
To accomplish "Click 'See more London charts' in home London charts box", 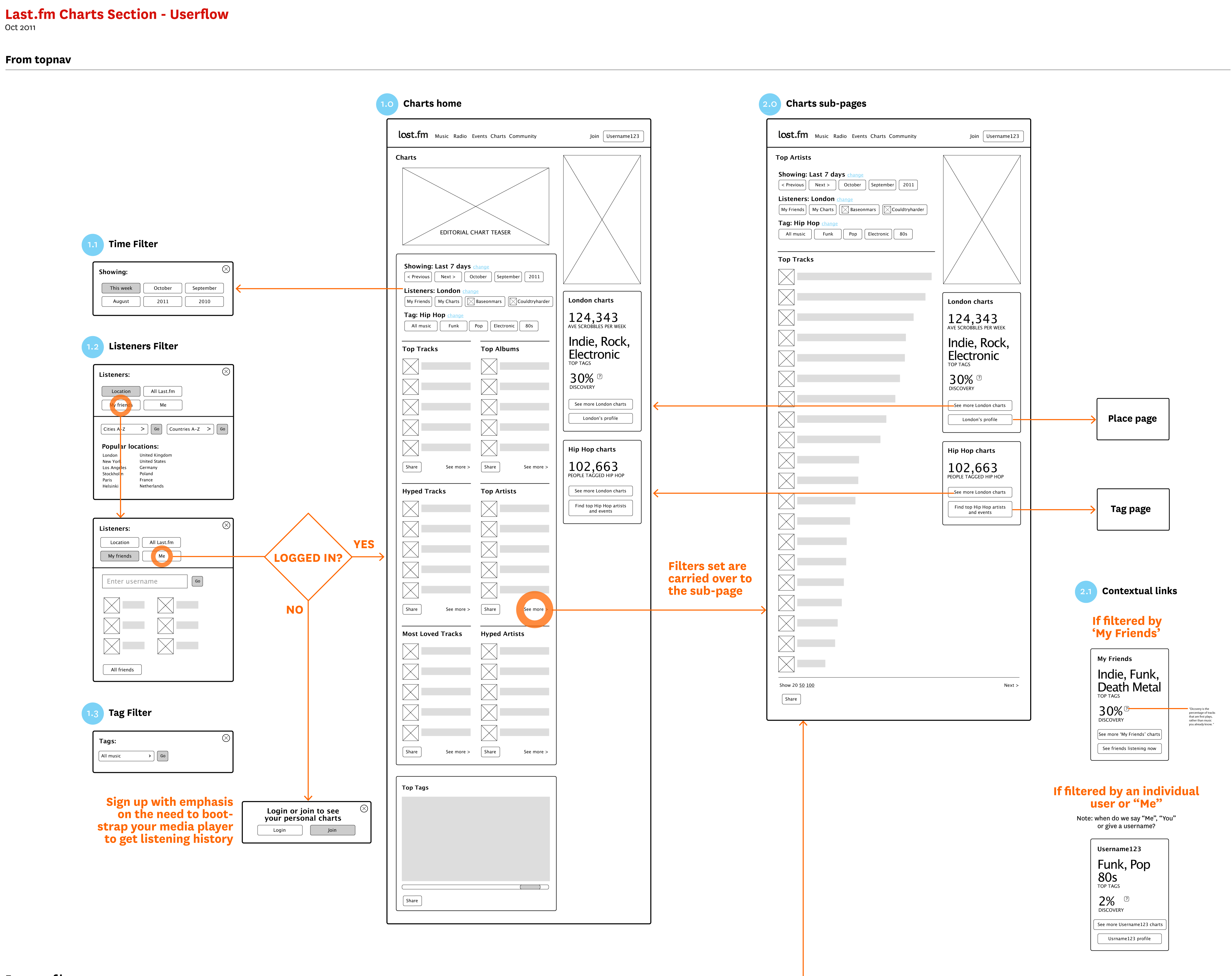I will click(601, 404).
